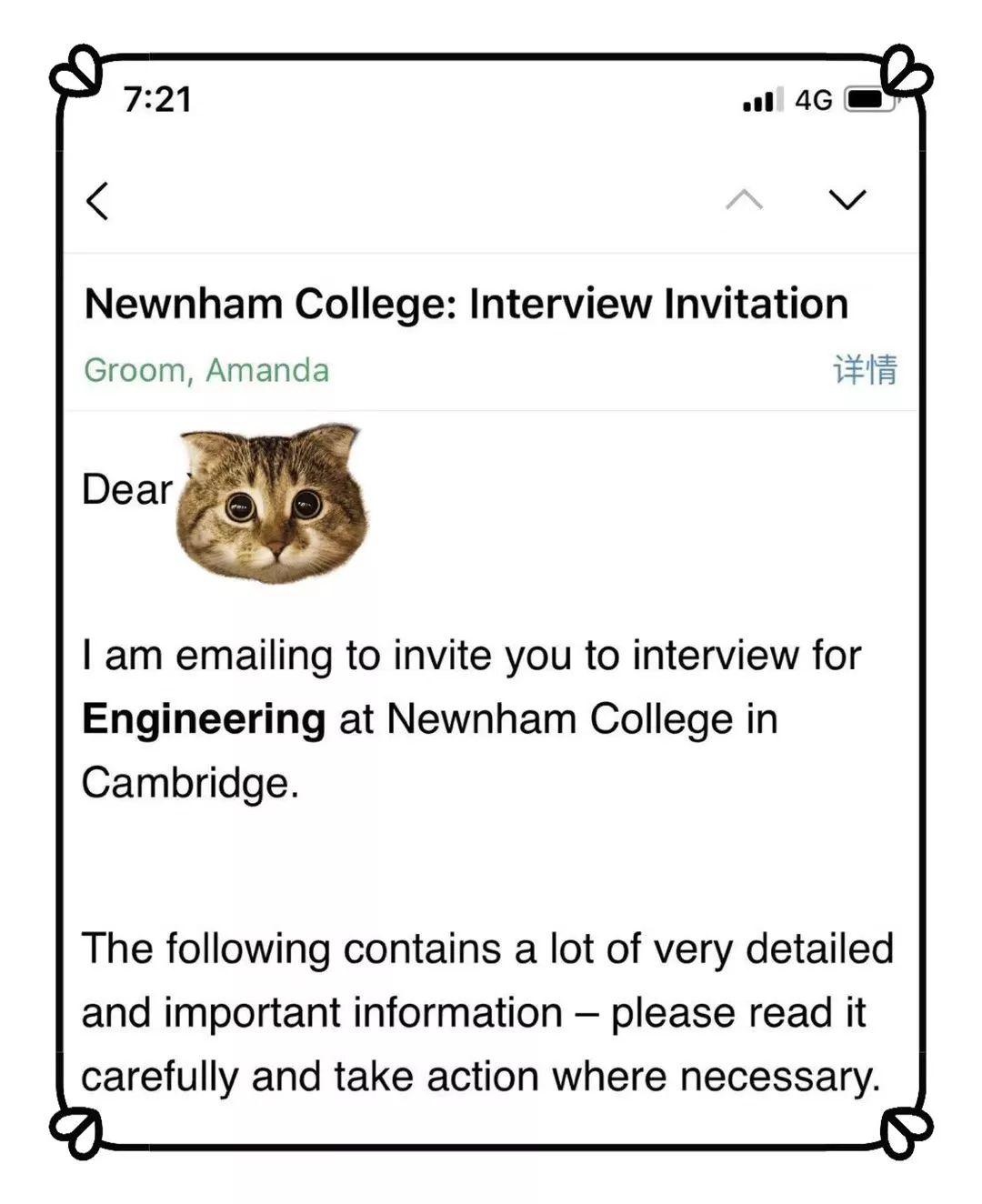Click the bold word Engineering
Image resolution: width=982 pixels, height=1204 pixels.
pyautogui.click(x=204, y=719)
